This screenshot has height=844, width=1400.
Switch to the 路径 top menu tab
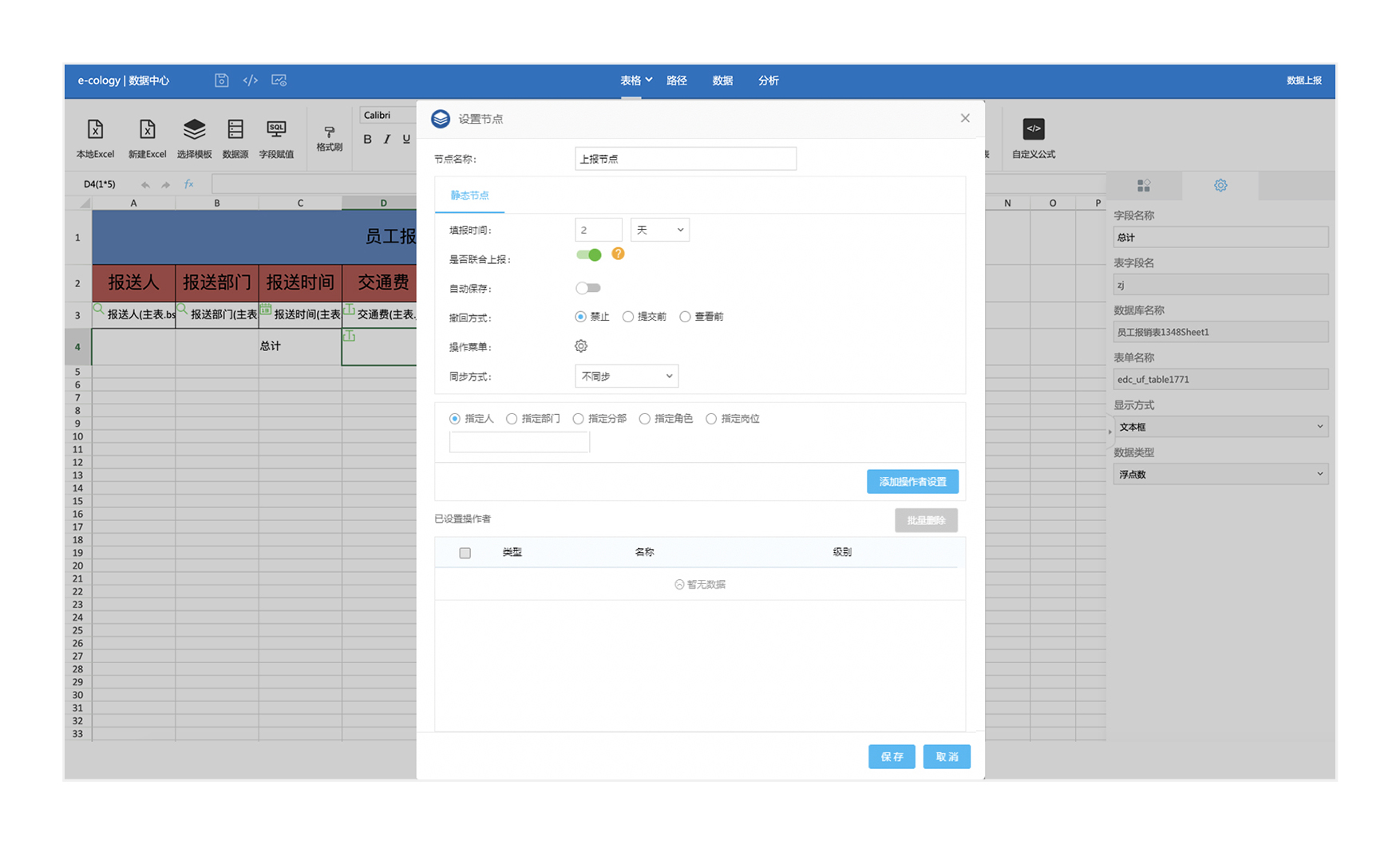pos(677,81)
